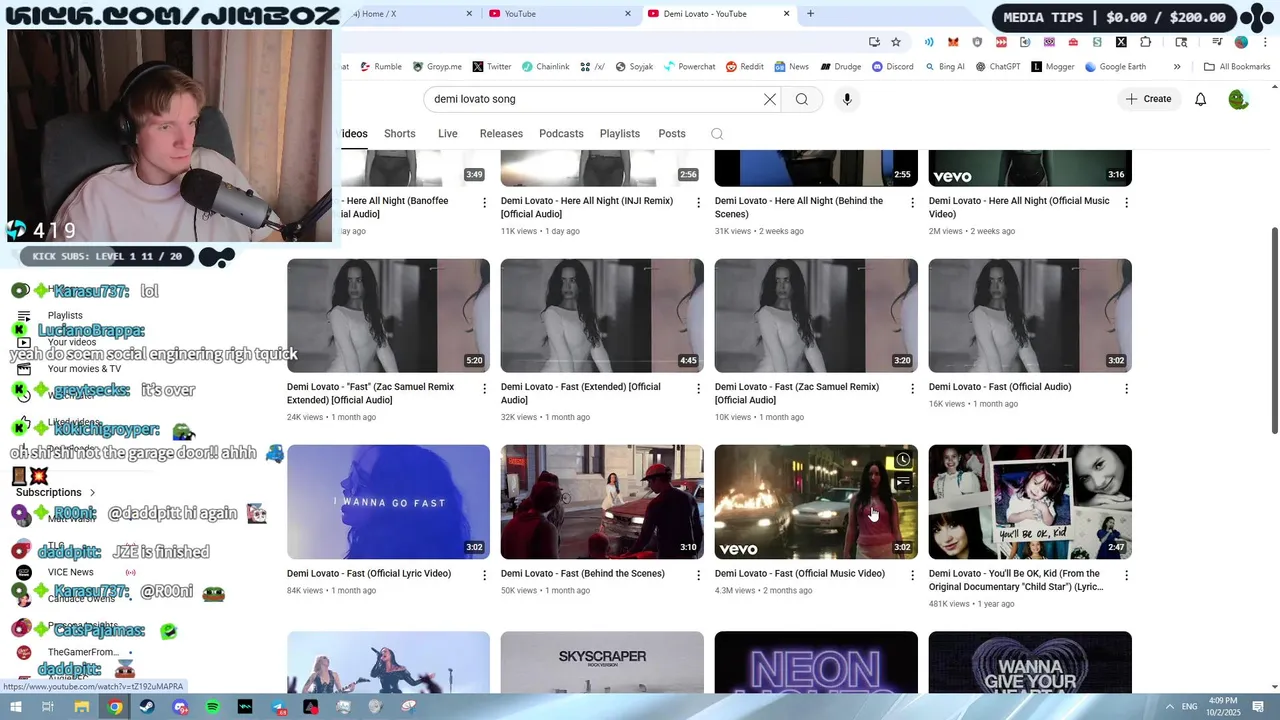The height and width of the screenshot is (720, 1280).
Task: Open the Windows Start menu
Action: click(x=14, y=707)
